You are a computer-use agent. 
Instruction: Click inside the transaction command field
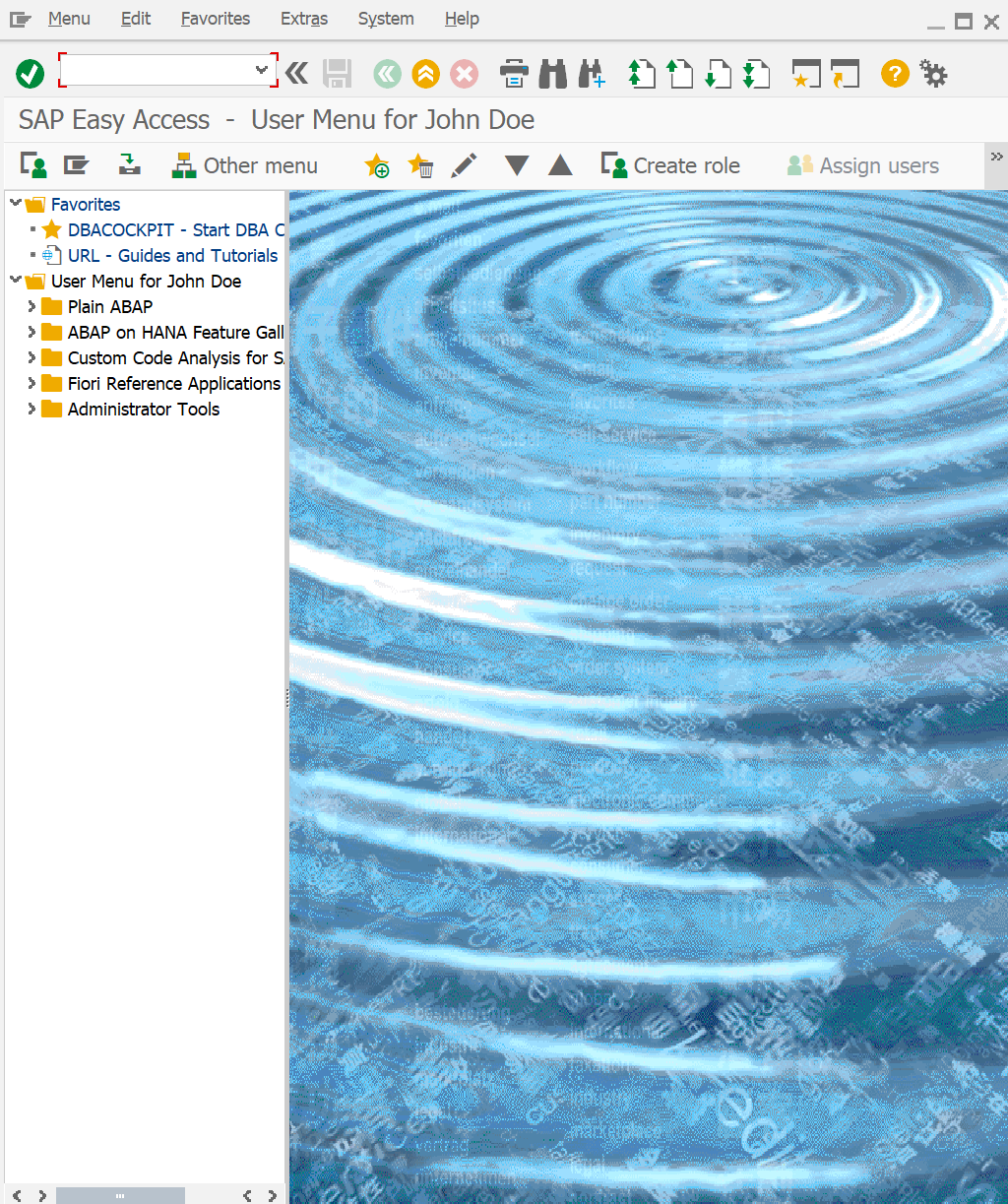(x=157, y=70)
